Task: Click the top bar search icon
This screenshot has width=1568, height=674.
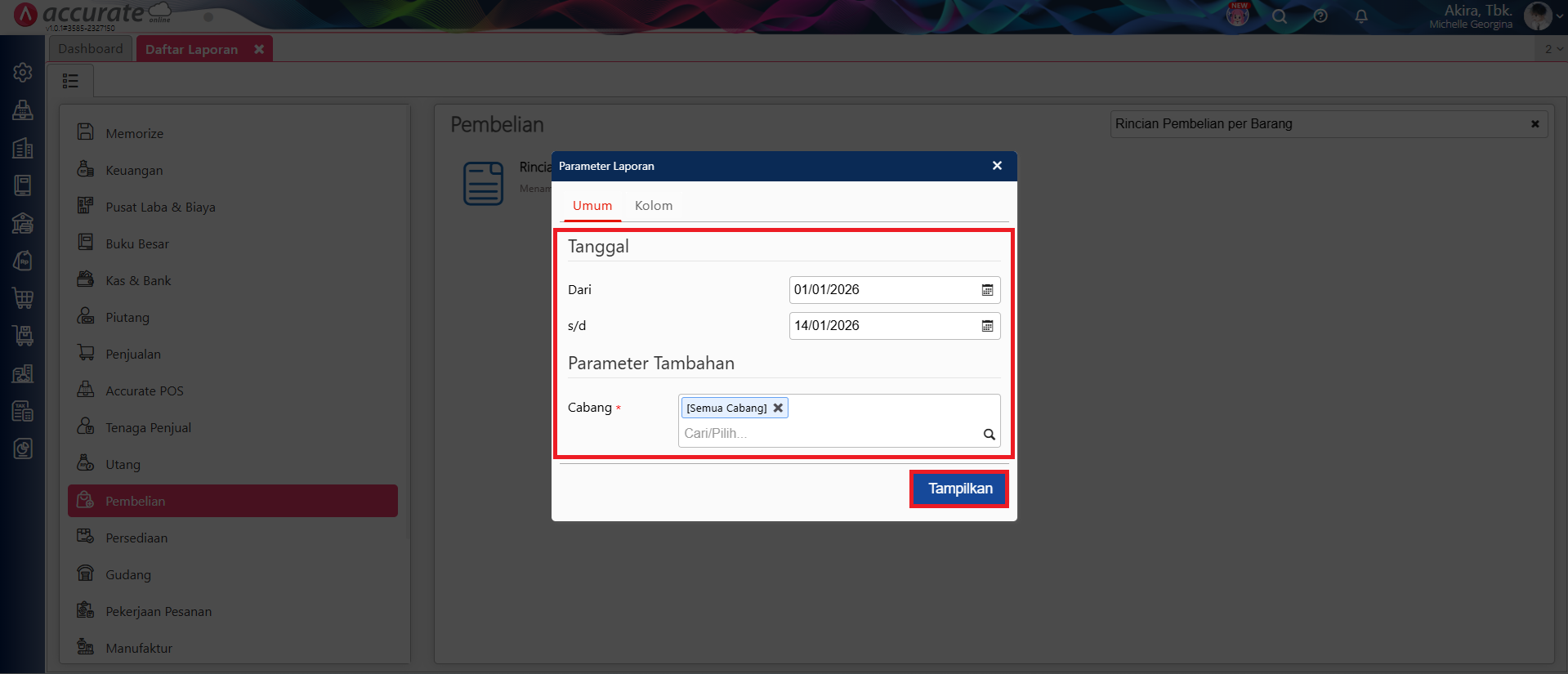Action: click(x=1280, y=16)
